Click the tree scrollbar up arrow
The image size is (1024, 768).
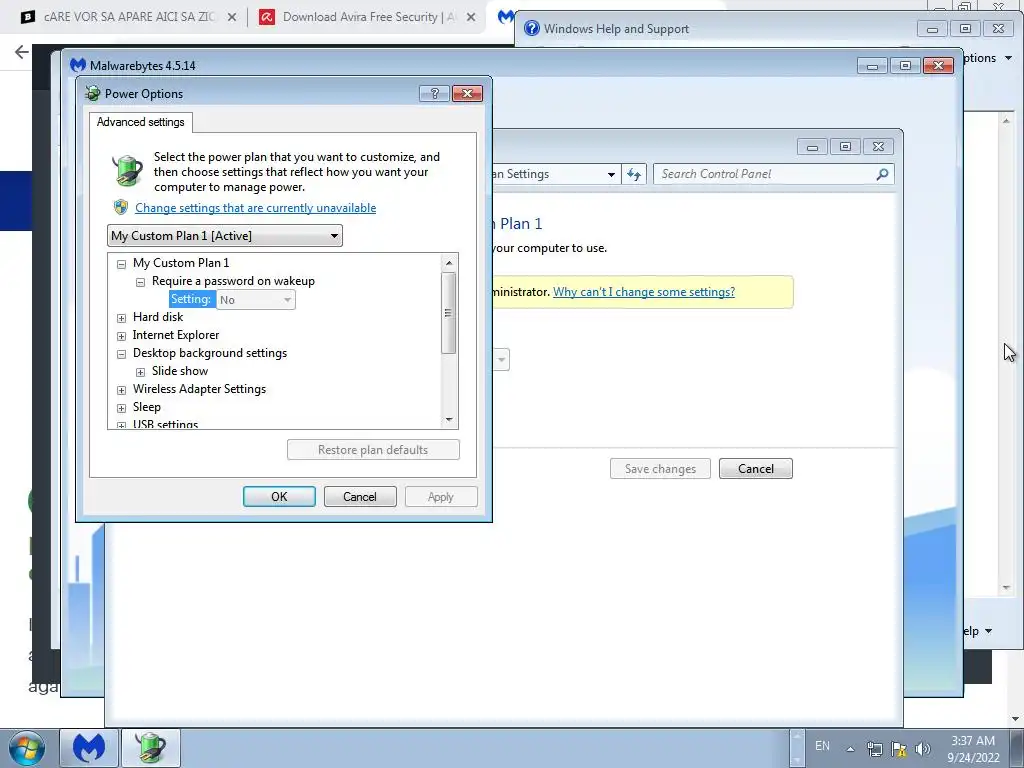pos(449,263)
